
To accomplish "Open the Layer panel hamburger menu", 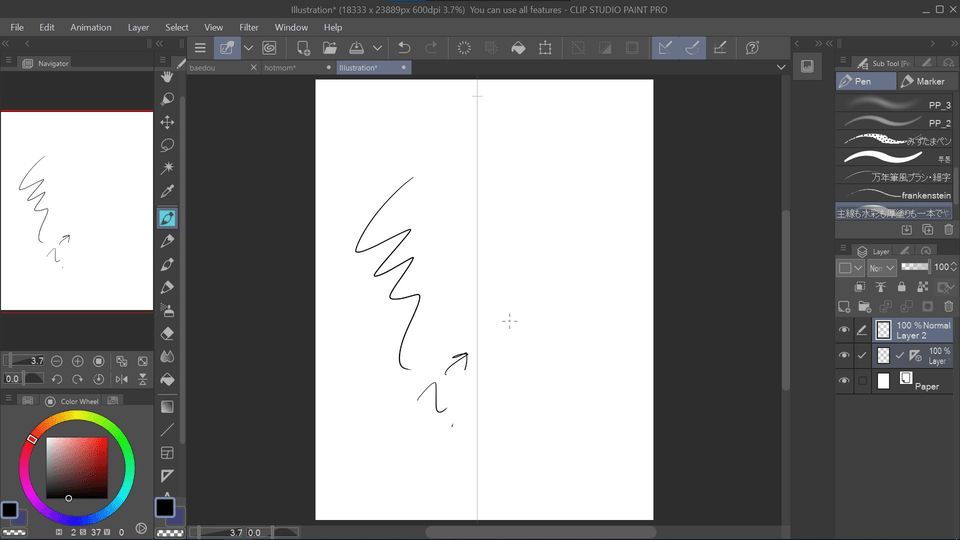I will tap(843, 249).
